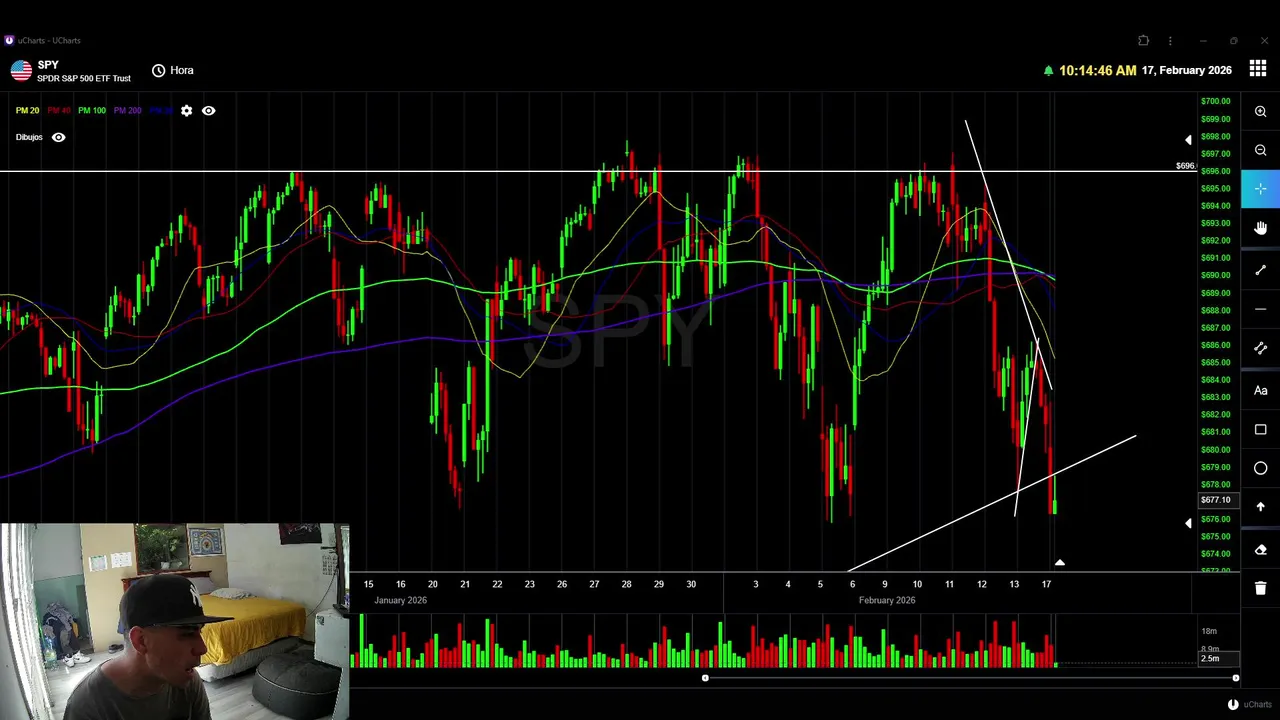
Task: Click date 30 on the time axis
Action: click(691, 584)
